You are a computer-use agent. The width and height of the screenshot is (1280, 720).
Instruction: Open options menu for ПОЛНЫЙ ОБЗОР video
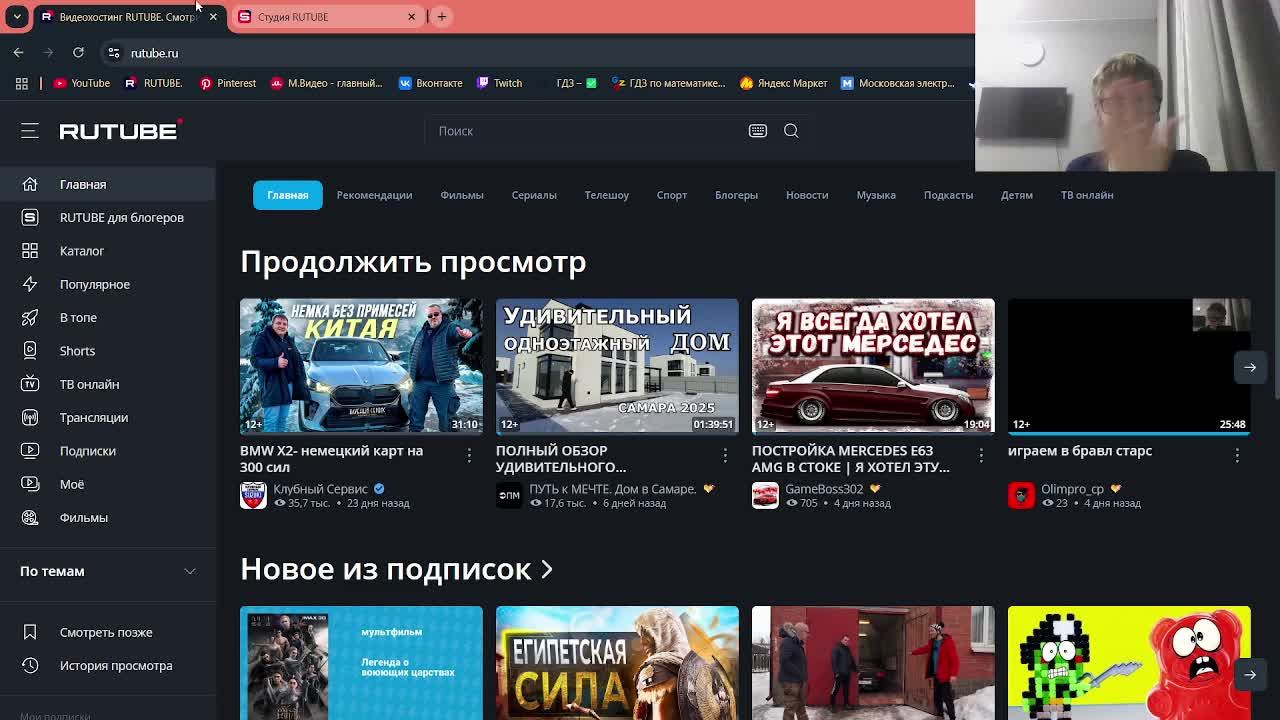725,455
